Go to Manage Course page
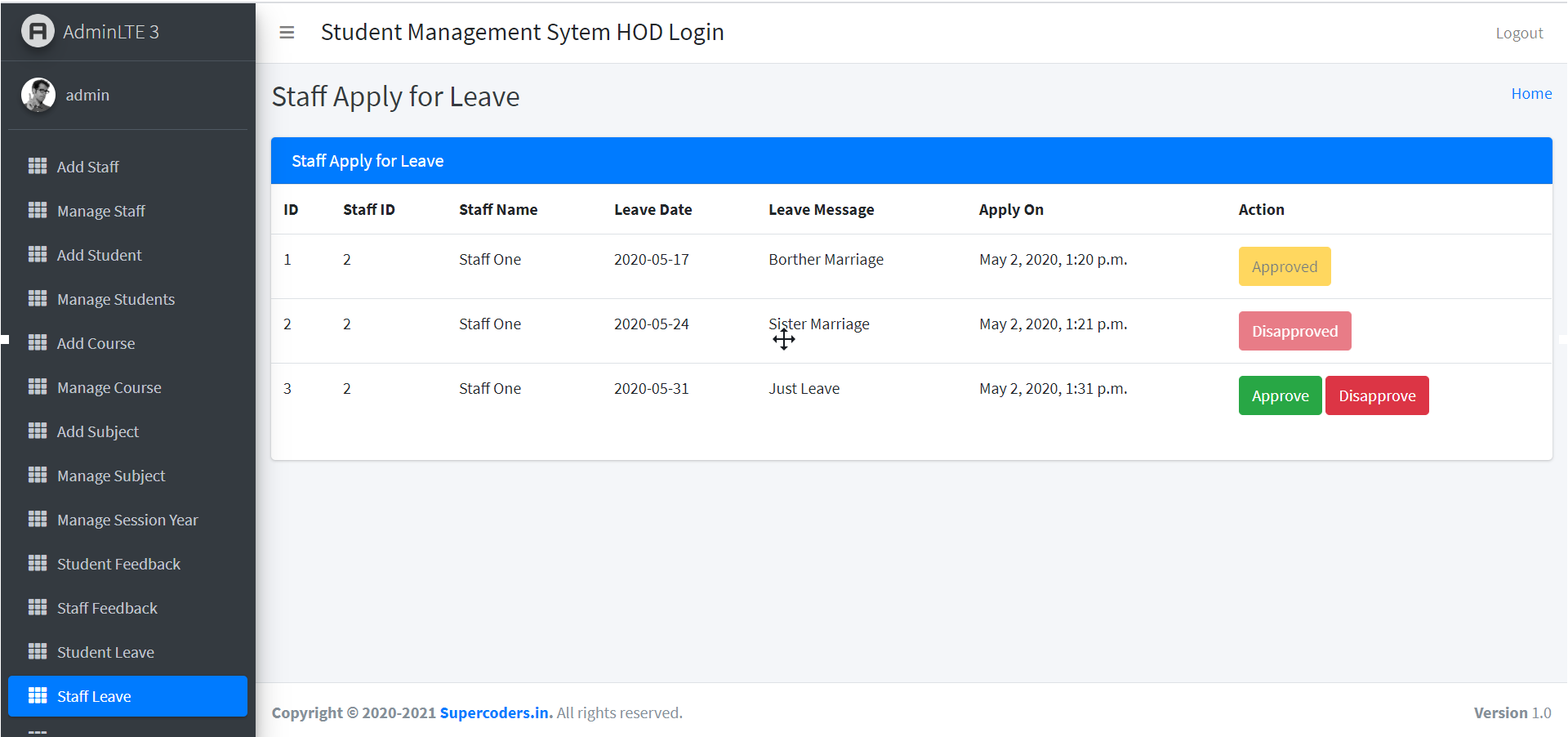Image resolution: width=1568 pixels, height=737 pixels. (109, 387)
